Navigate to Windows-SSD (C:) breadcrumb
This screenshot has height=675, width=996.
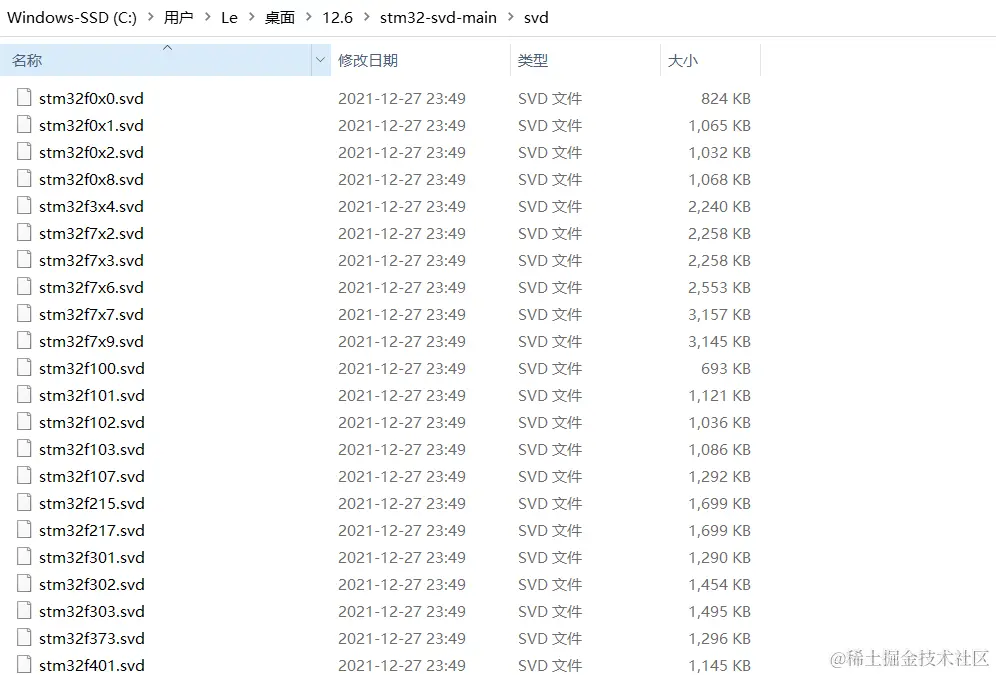(x=72, y=18)
